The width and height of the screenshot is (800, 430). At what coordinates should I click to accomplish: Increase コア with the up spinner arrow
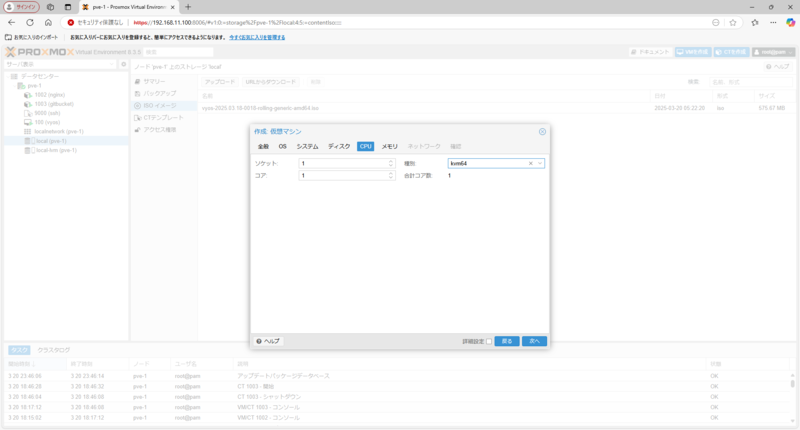click(x=391, y=173)
